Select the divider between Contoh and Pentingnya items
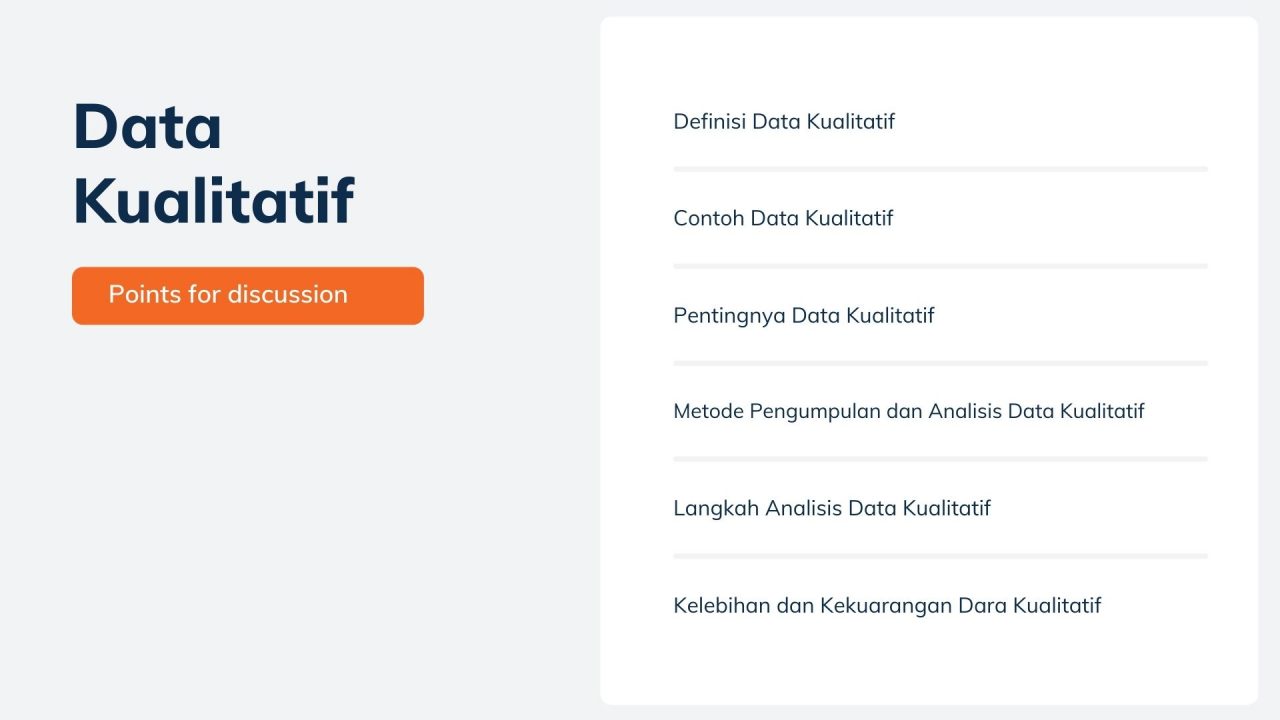Viewport: 1280px width, 720px height. (x=940, y=266)
